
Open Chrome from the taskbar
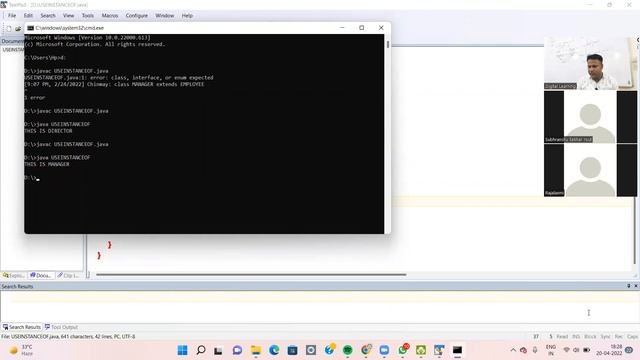click(x=366, y=349)
